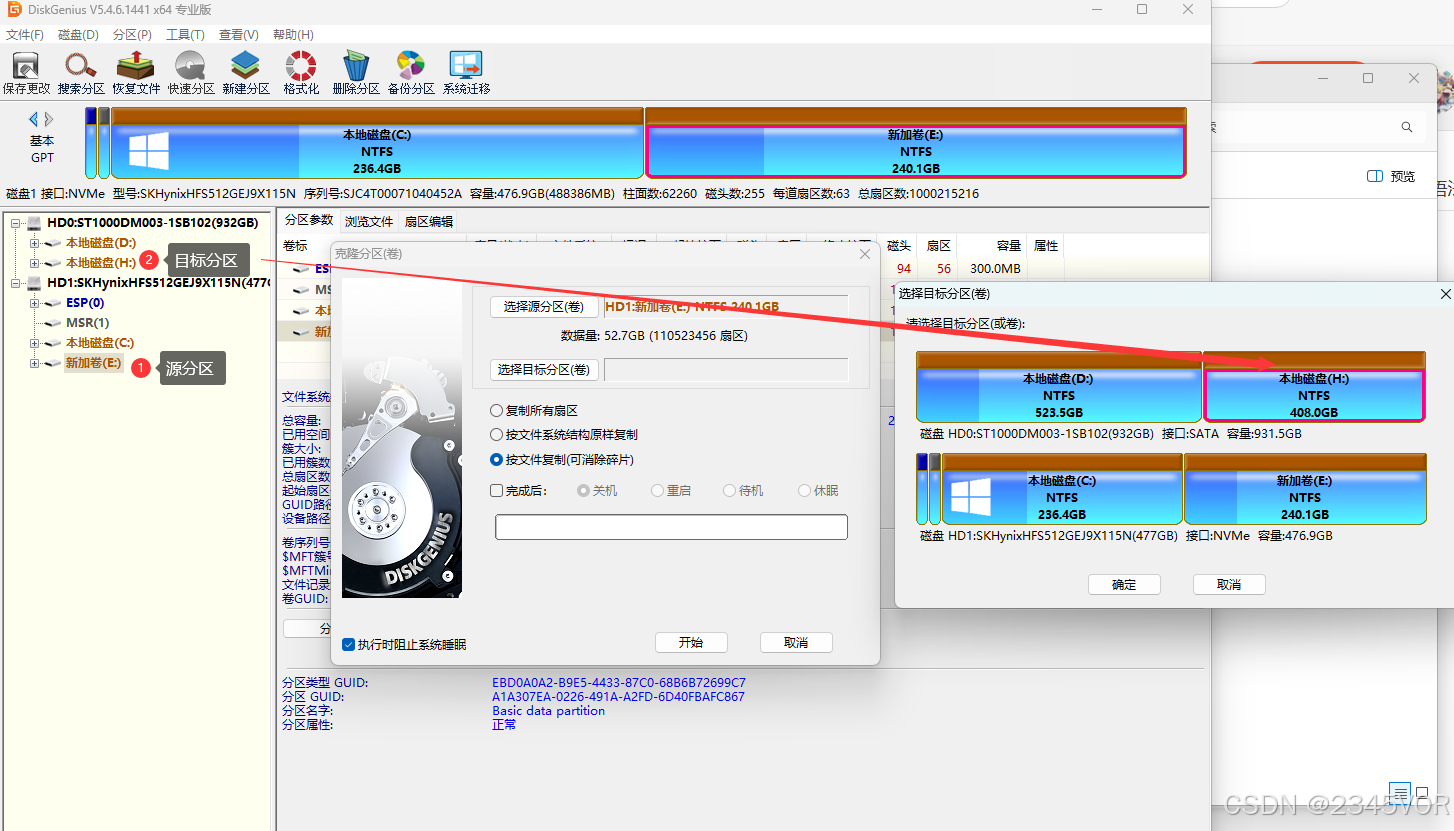Go to next disk with right arrow
The image size is (1454, 831).
(49, 119)
